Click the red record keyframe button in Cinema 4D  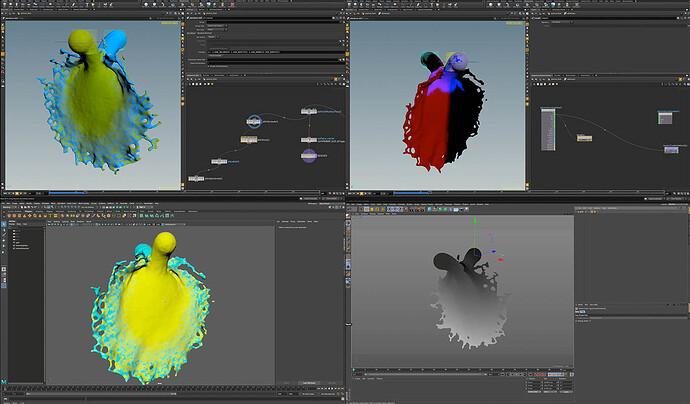pyautogui.click(x=536, y=375)
